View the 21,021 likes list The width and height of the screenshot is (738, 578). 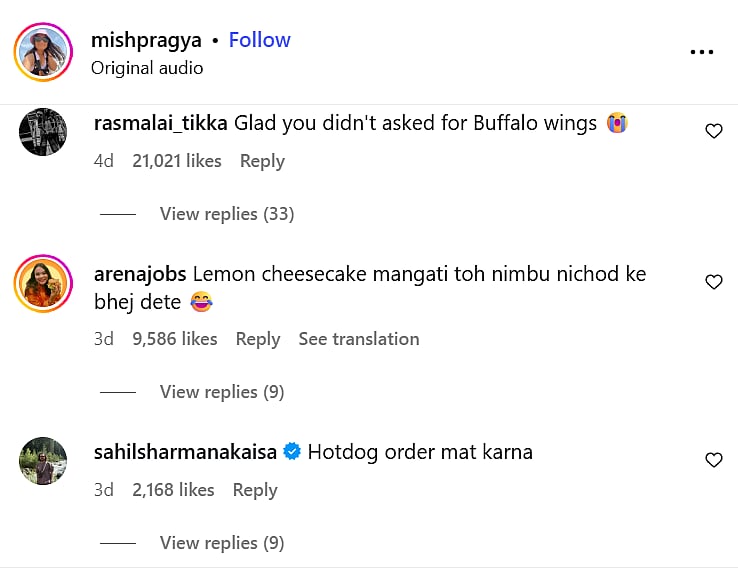(177, 161)
